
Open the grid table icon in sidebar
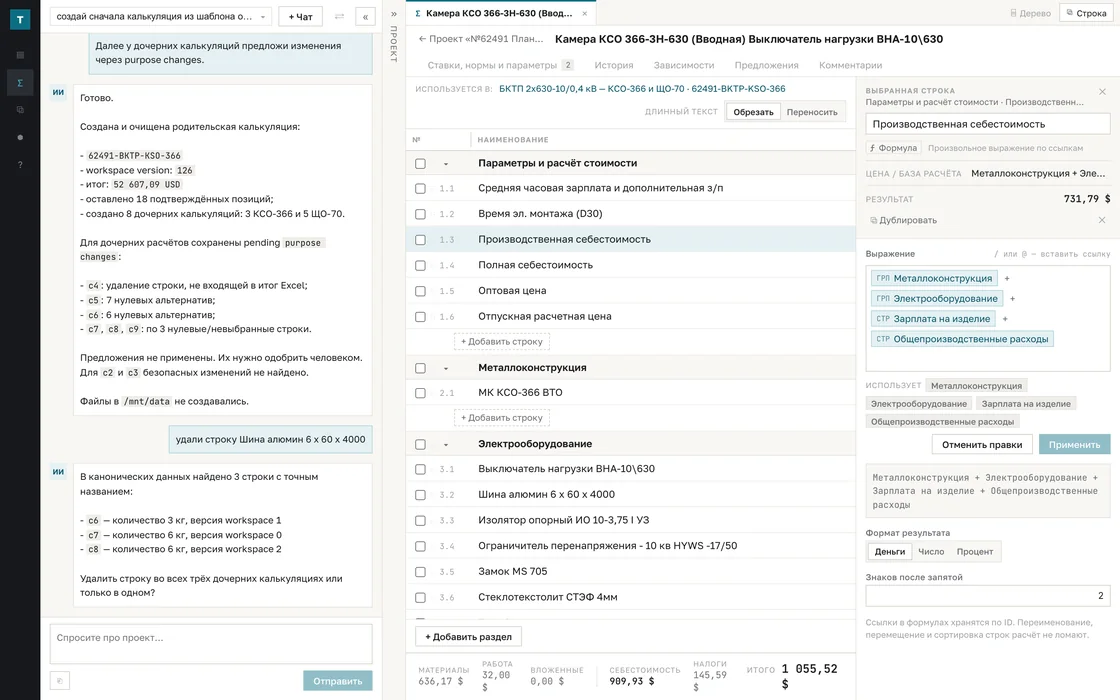pyautogui.click(x=20, y=55)
